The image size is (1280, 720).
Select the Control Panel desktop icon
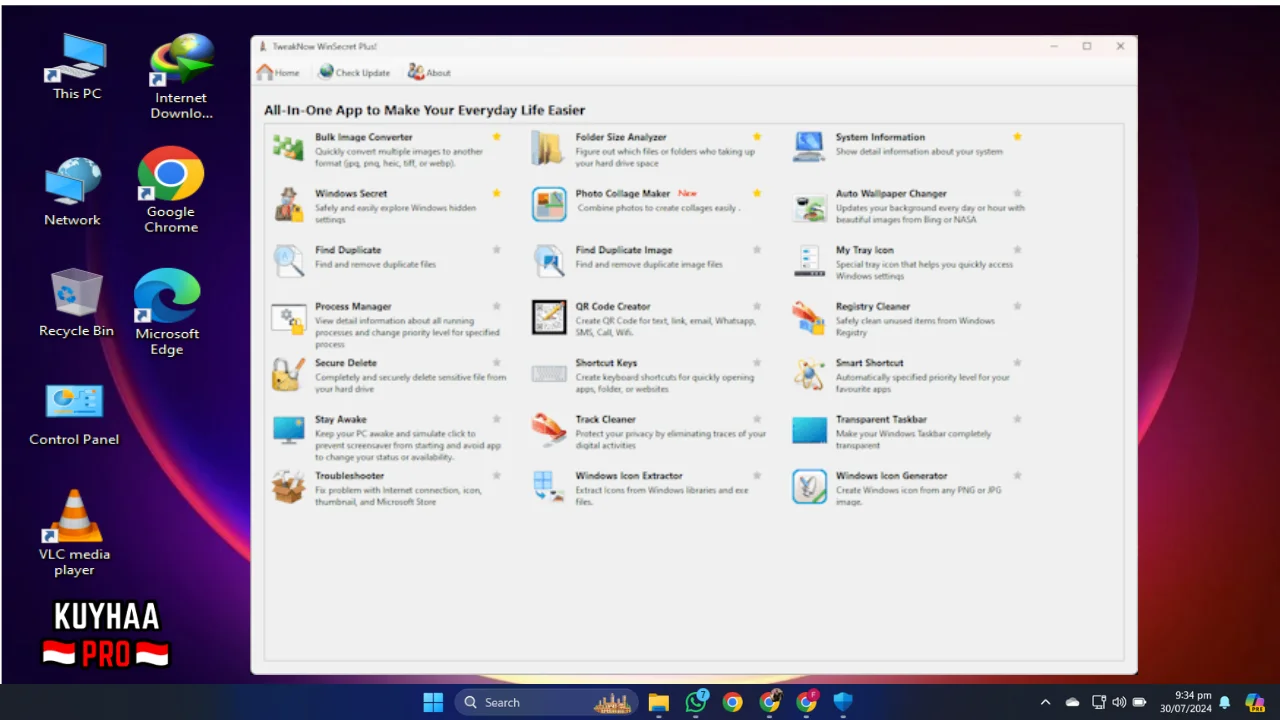(x=74, y=415)
